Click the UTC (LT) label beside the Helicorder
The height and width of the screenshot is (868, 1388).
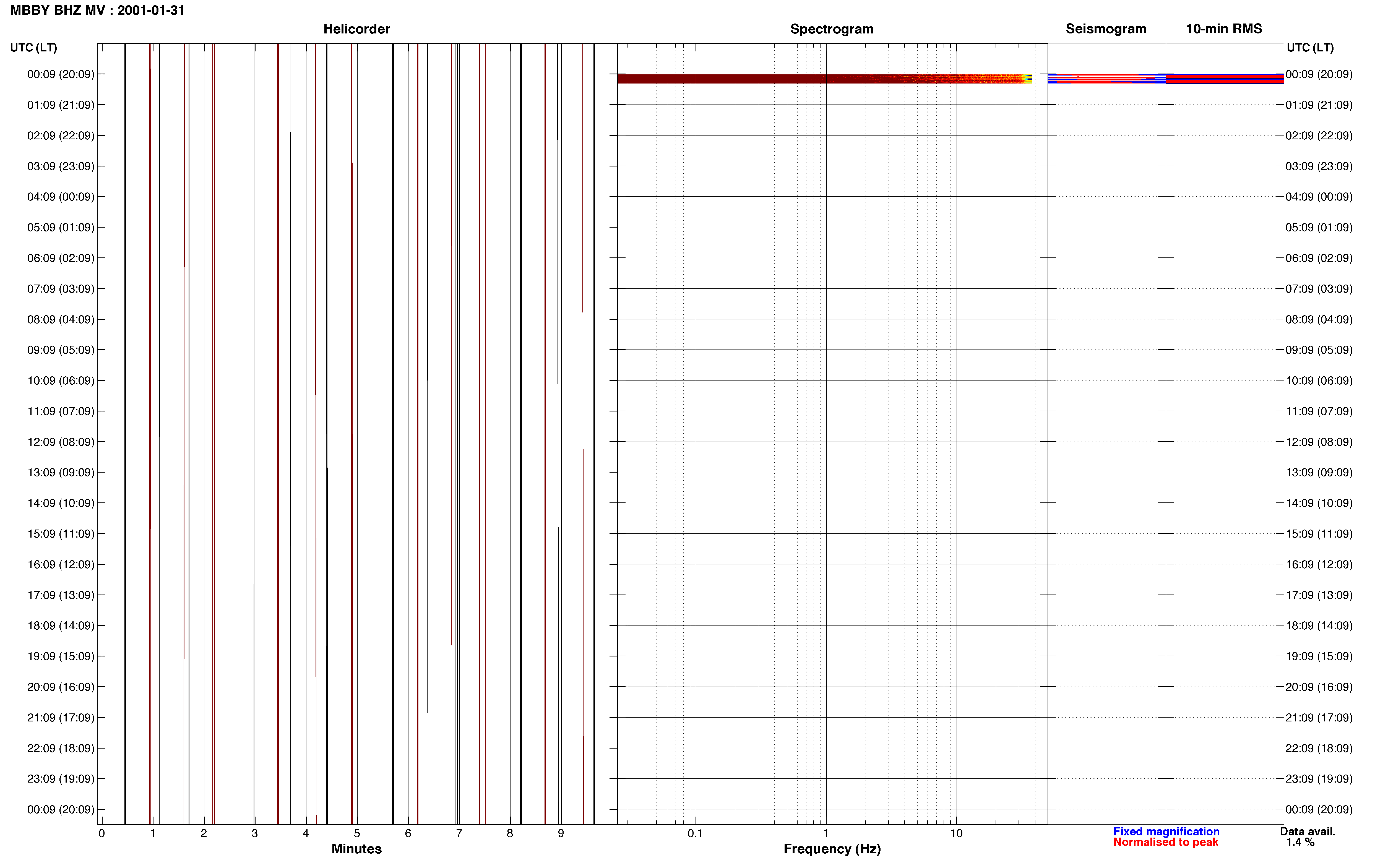pos(34,48)
